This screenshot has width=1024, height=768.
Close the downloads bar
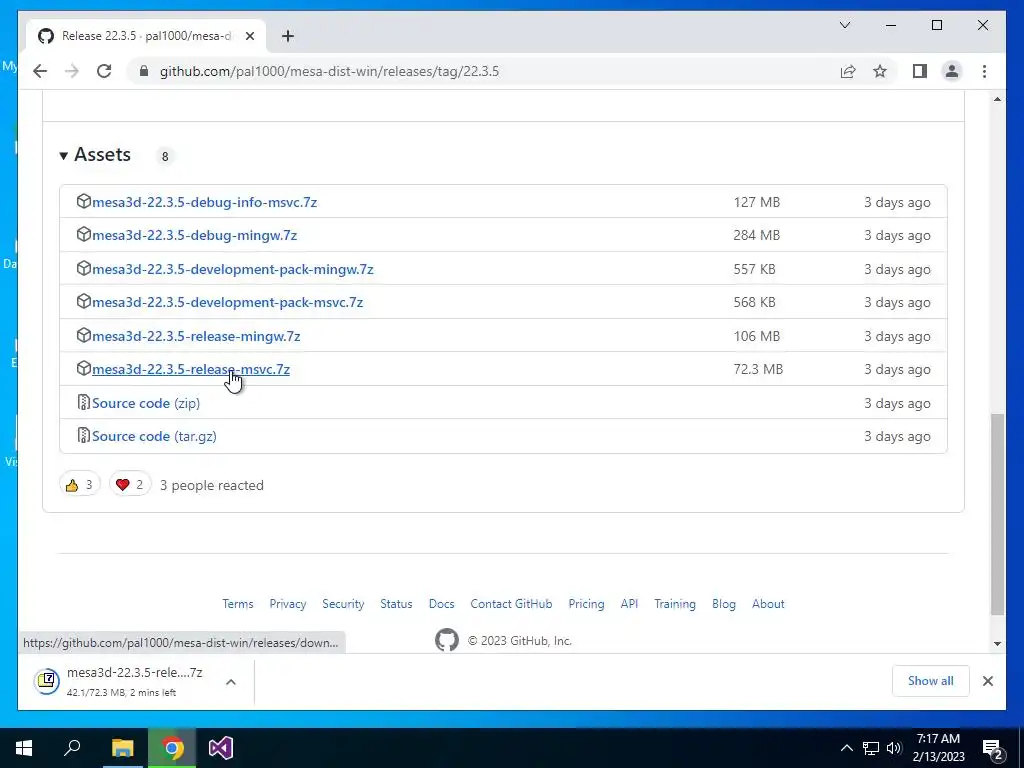(x=987, y=681)
